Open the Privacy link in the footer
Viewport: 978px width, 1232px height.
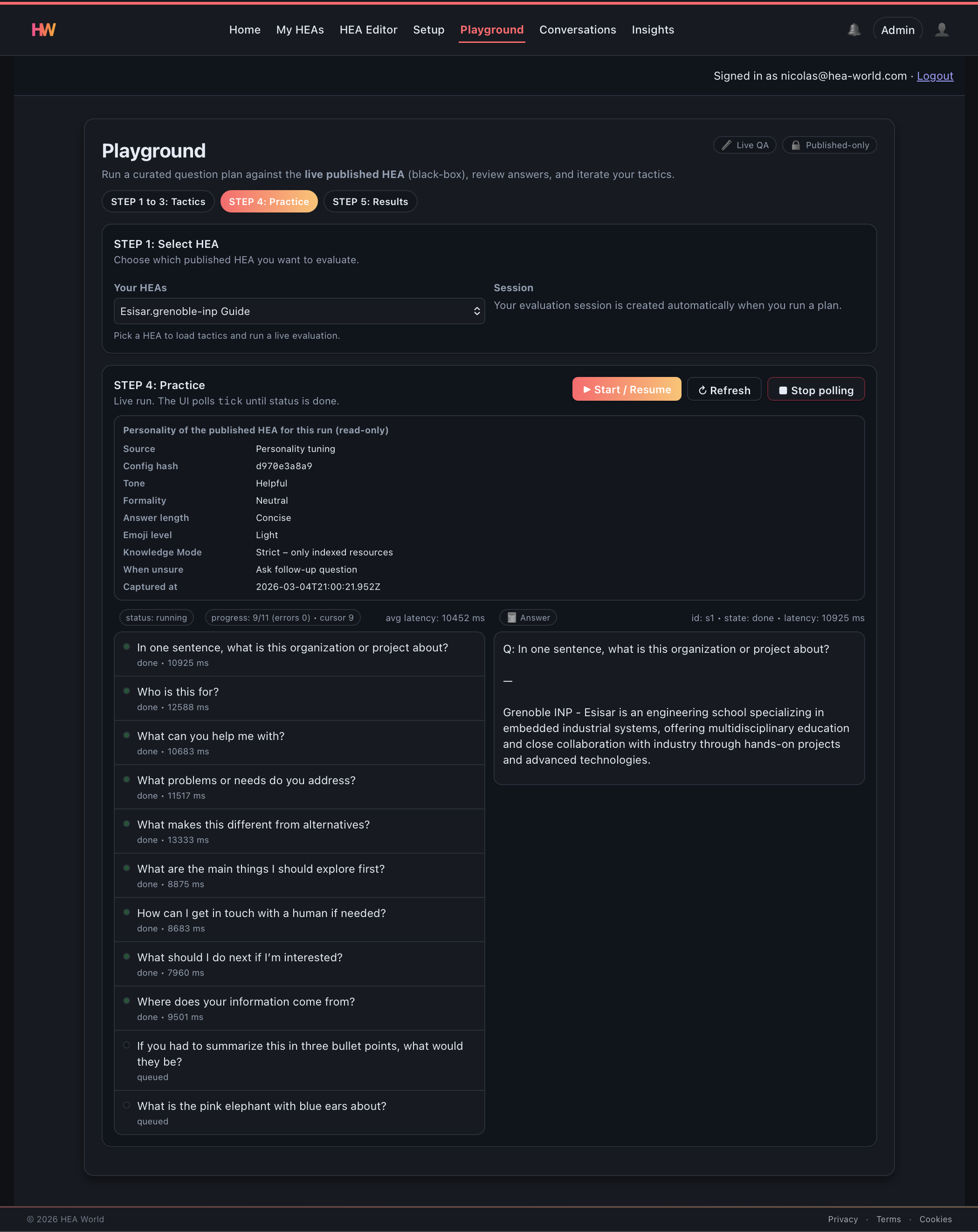pos(842,1219)
